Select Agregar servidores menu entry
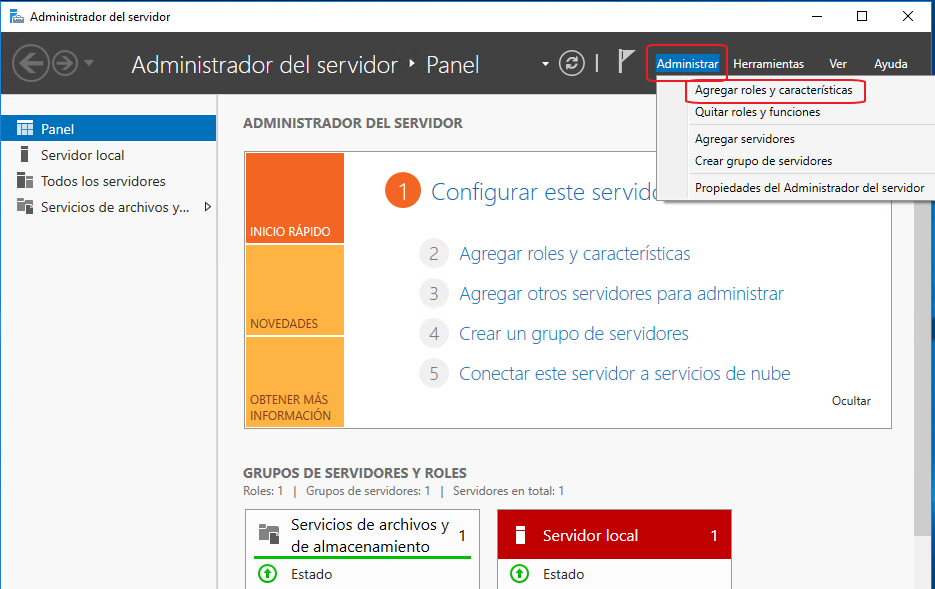Screen dimensions: 935x589 pyautogui.click(x=744, y=139)
